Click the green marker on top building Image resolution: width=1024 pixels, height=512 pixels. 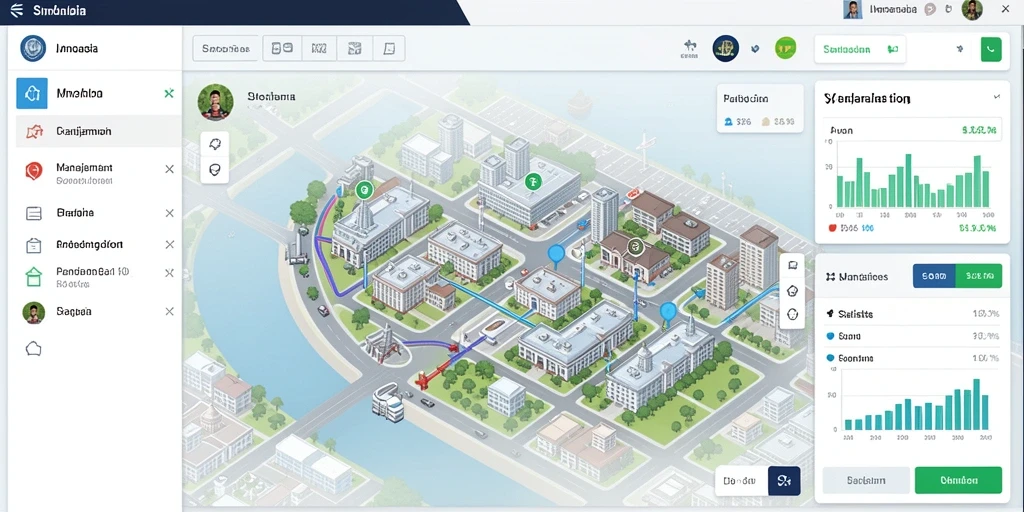pos(533,182)
